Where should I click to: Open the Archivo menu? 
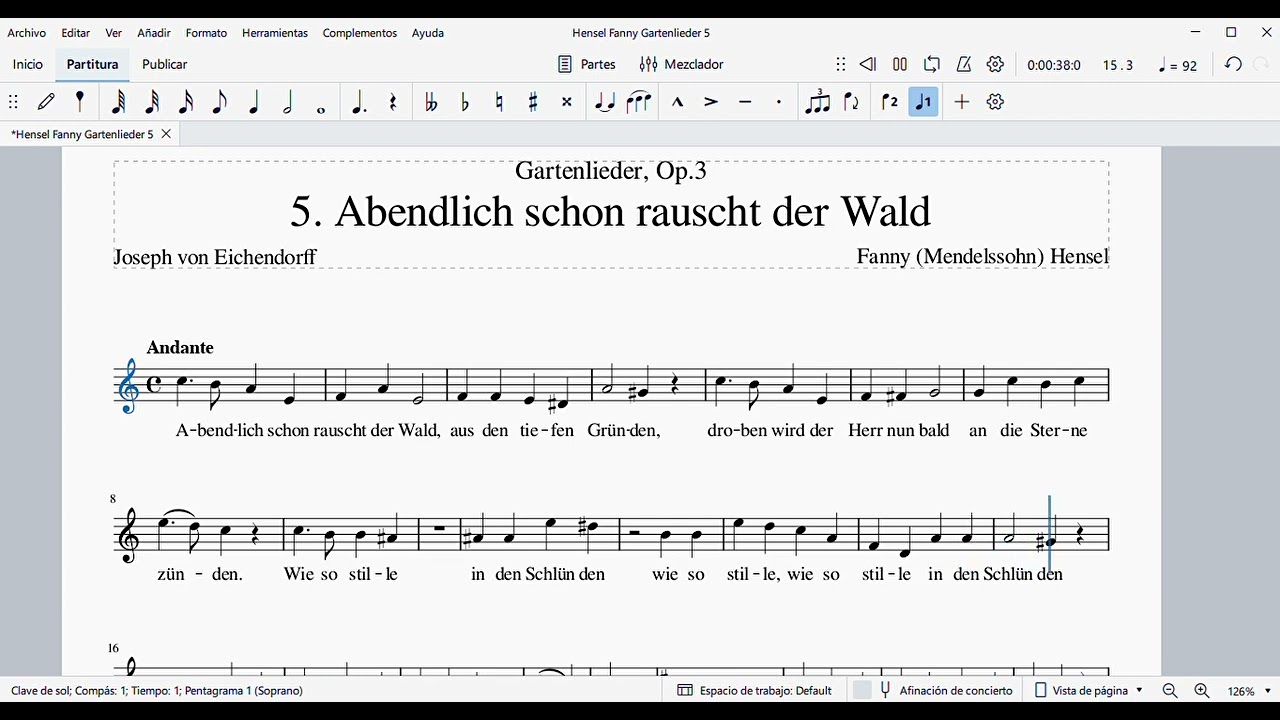[x=27, y=33]
